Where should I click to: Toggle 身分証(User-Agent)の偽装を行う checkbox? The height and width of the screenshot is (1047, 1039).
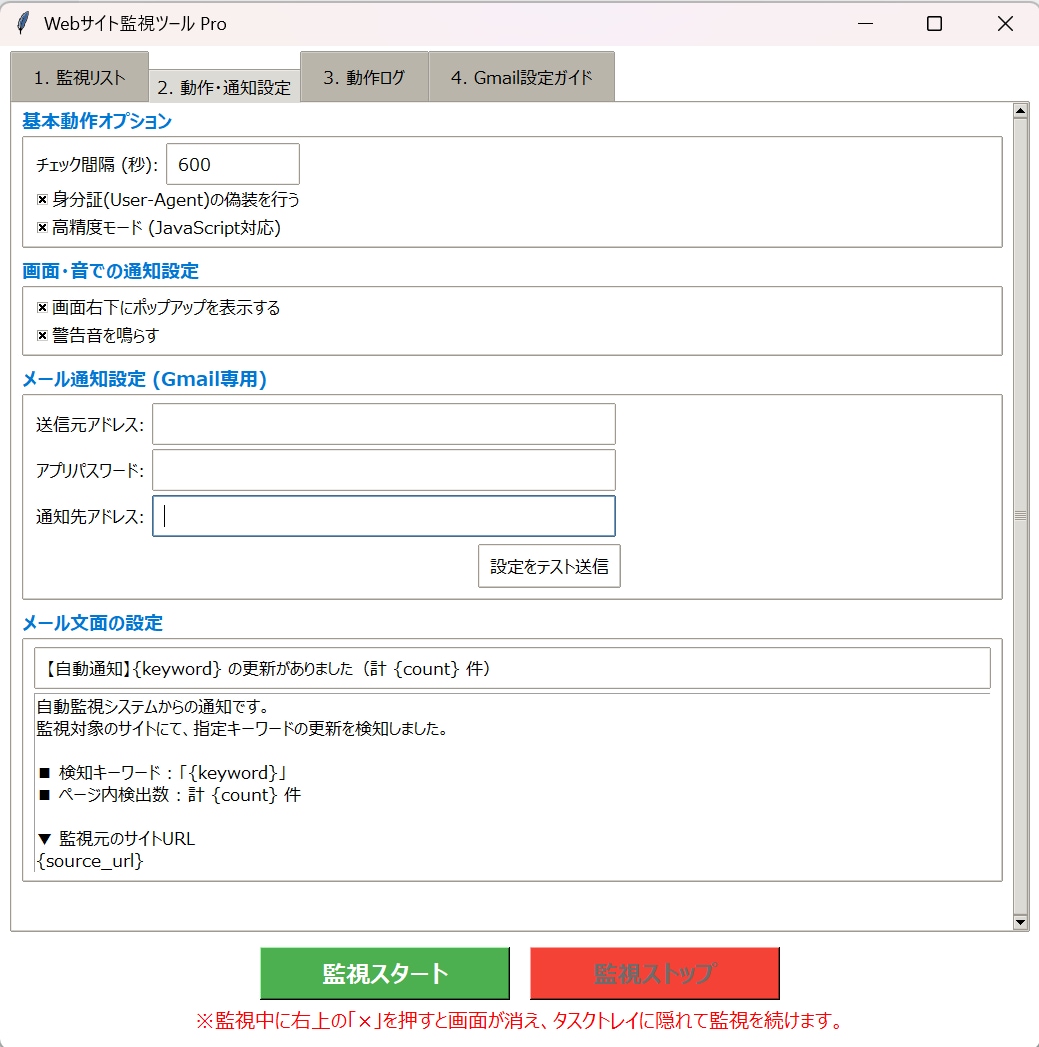(42, 200)
